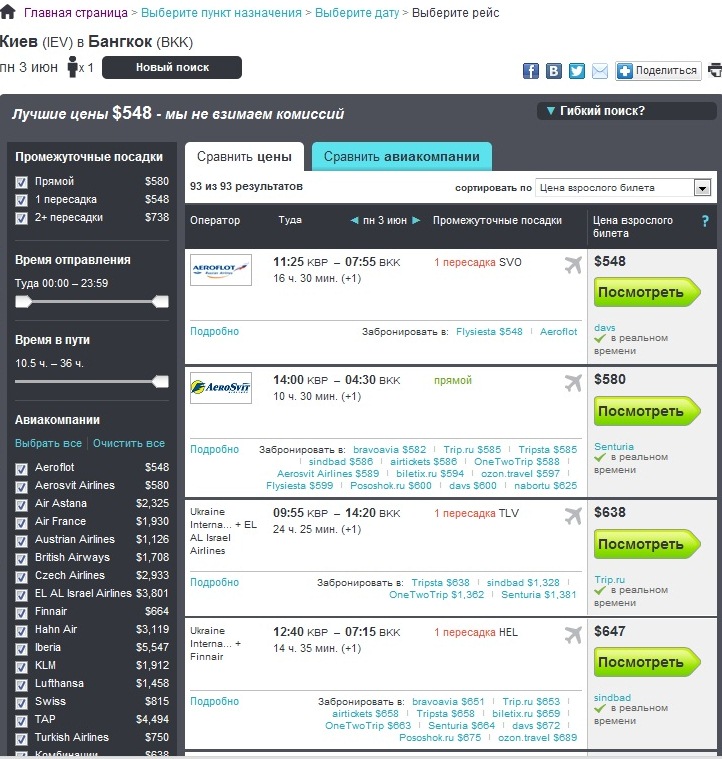
Task: Open Подробно for the AeroSvit flight
Action: coord(214,449)
